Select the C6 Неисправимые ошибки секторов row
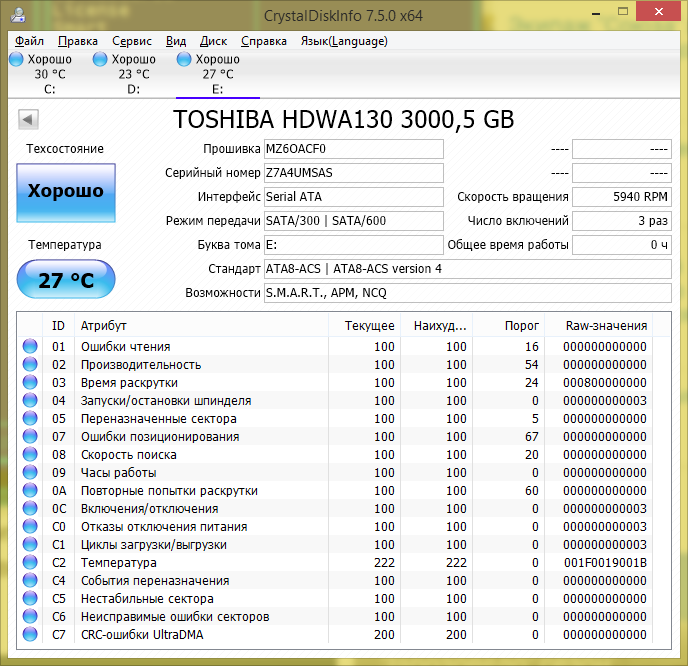The height and width of the screenshot is (666, 688). click(x=344, y=616)
